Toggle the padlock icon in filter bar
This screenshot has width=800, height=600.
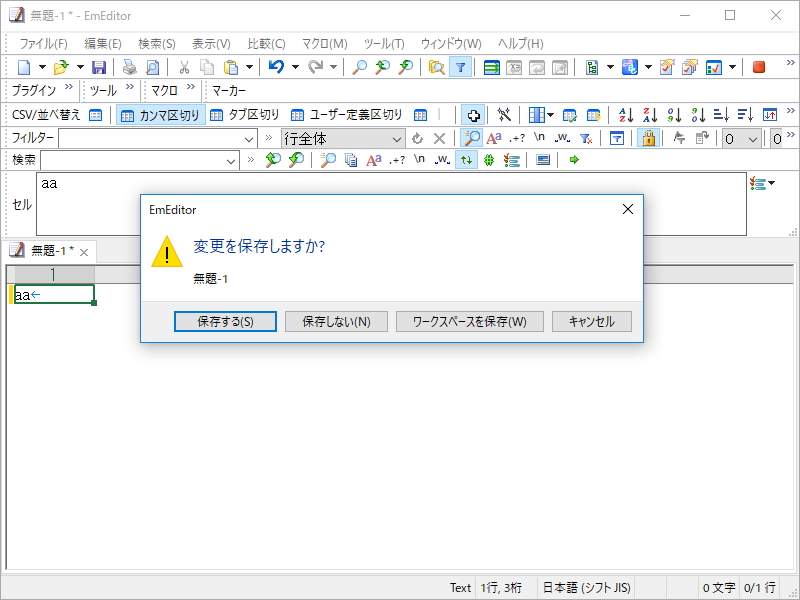(x=648, y=138)
